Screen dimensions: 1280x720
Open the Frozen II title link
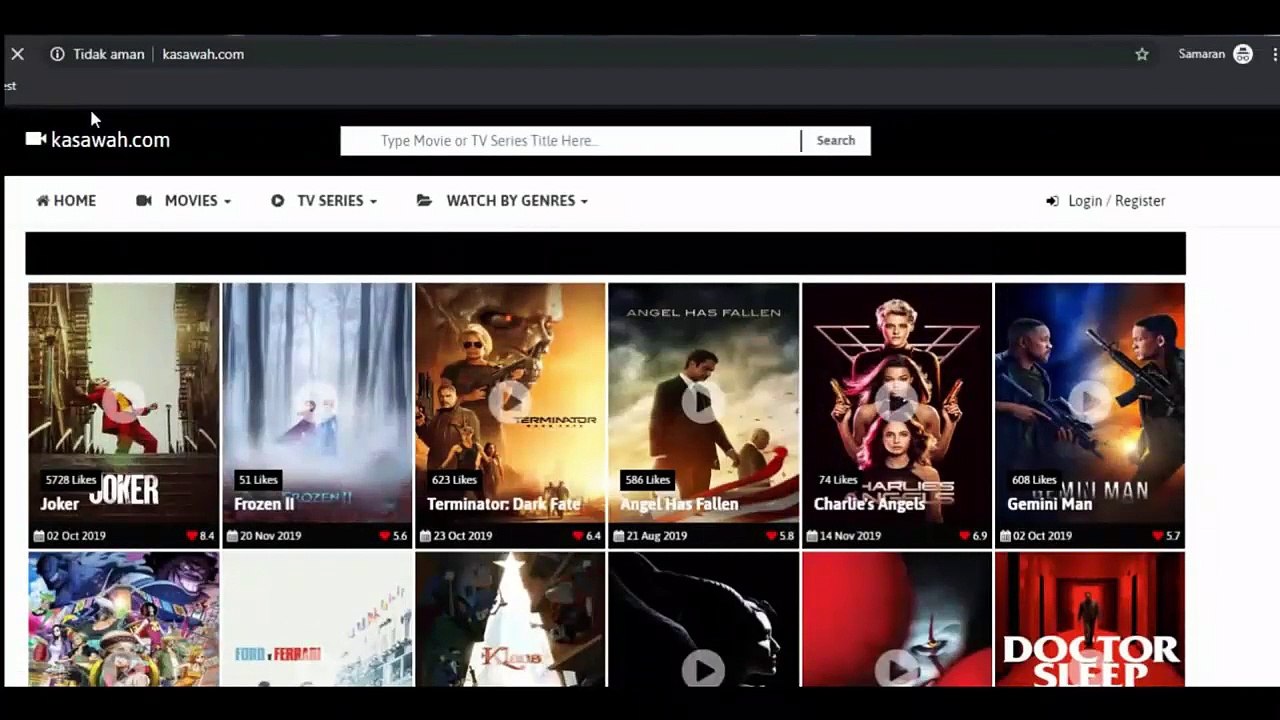[264, 504]
